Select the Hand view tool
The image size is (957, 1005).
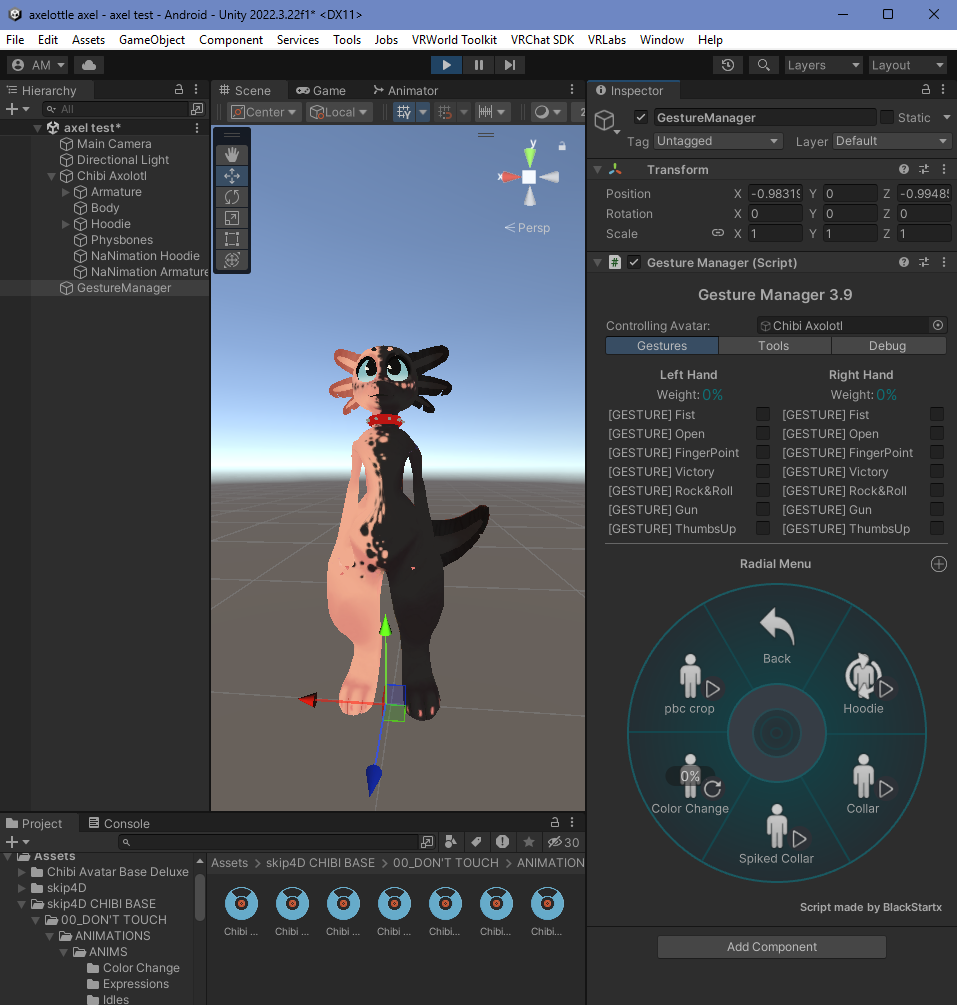tap(231, 154)
